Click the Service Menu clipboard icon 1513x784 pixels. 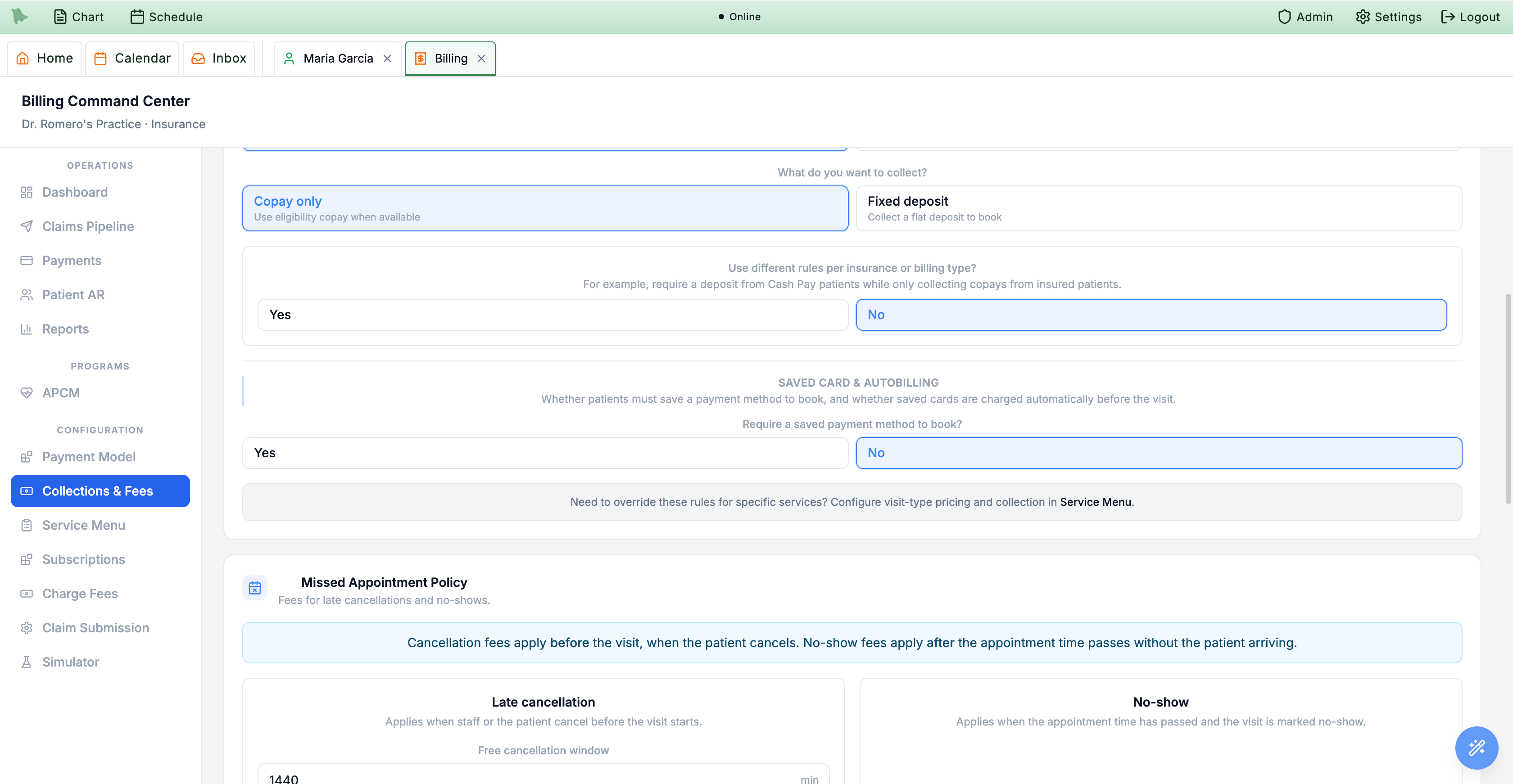pyautogui.click(x=27, y=525)
